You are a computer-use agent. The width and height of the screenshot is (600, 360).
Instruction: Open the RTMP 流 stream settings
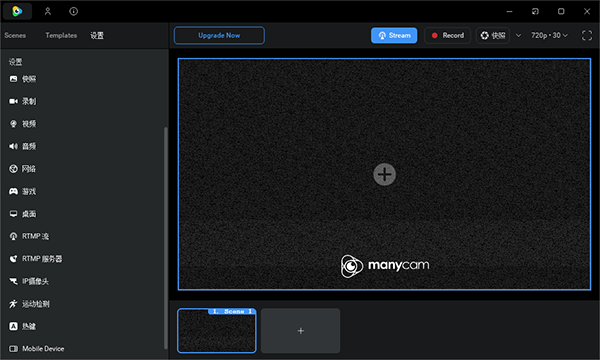[x=29, y=236]
